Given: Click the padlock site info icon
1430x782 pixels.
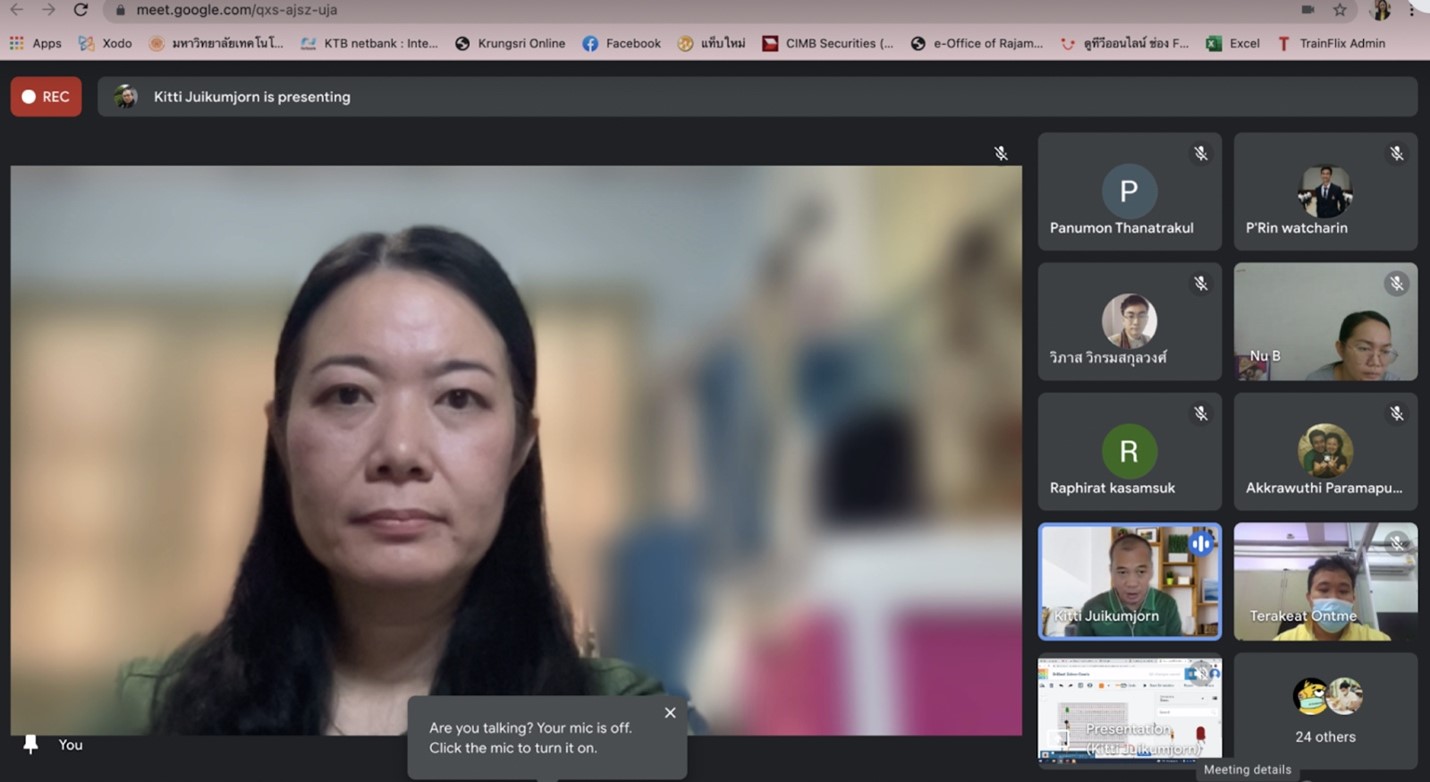Looking at the screenshot, I should click(121, 10).
